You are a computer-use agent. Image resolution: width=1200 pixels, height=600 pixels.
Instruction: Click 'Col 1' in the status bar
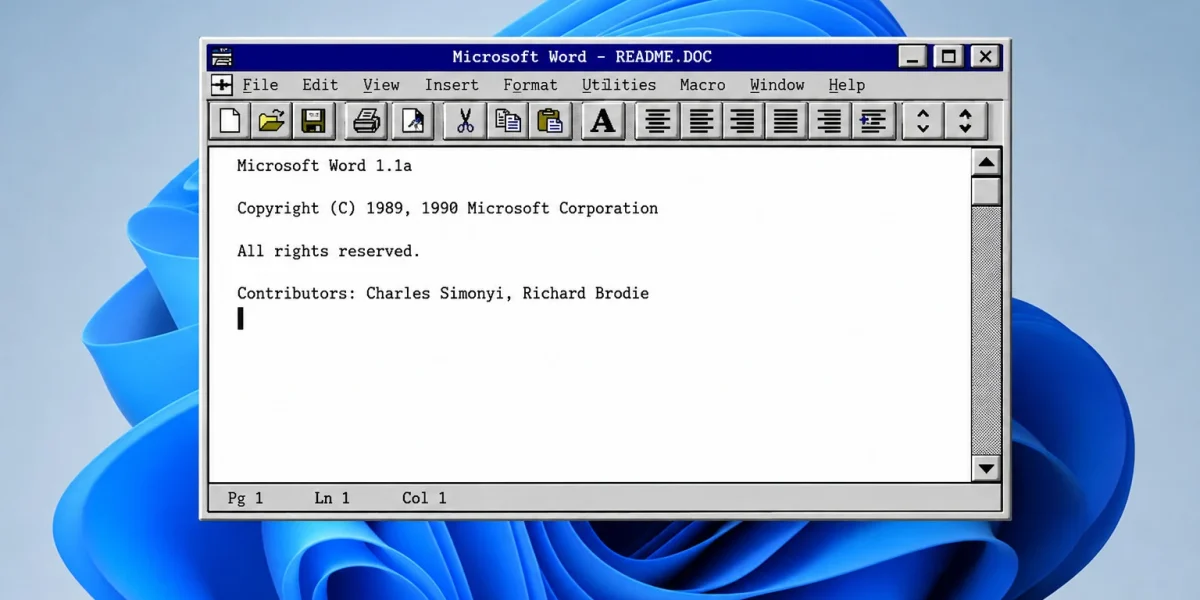click(x=424, y=498)
